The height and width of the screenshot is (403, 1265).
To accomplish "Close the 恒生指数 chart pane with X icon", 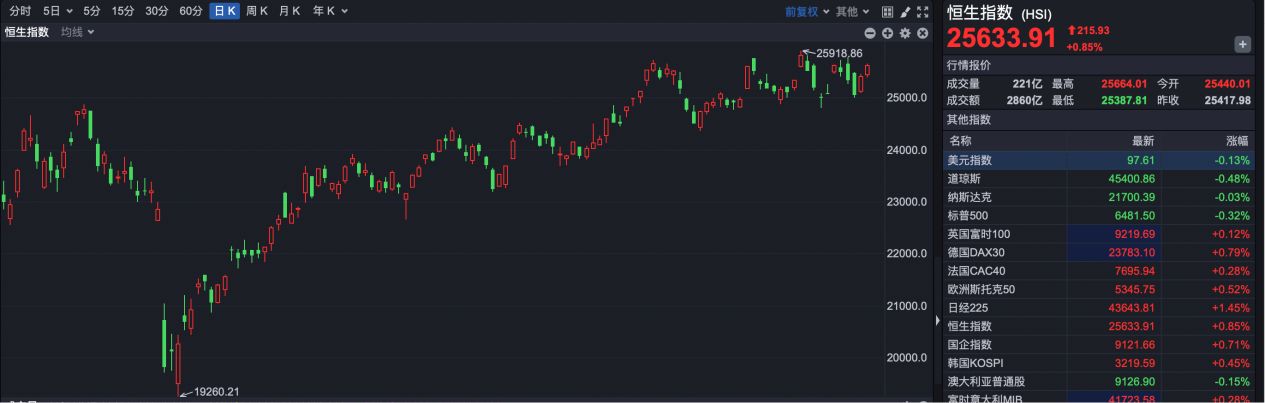I will pos(923,33).
